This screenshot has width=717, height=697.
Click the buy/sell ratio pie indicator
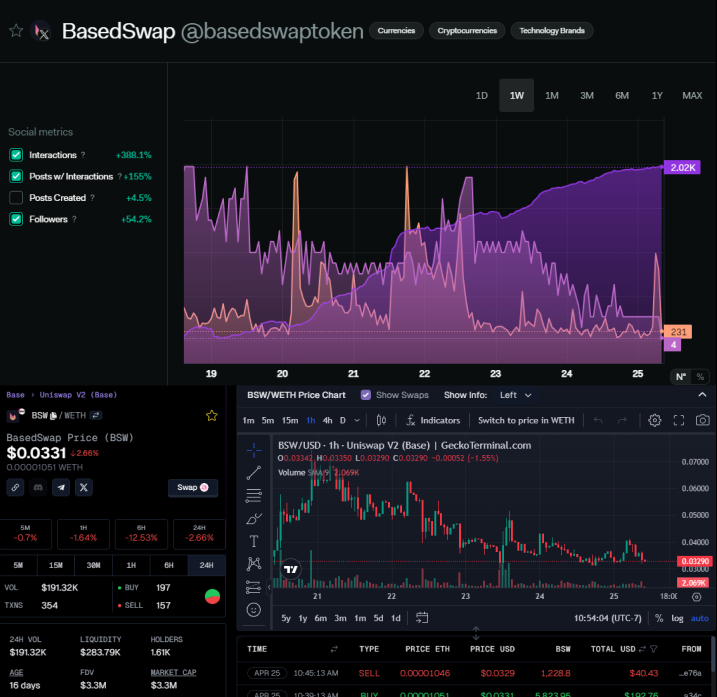(212, 596)
